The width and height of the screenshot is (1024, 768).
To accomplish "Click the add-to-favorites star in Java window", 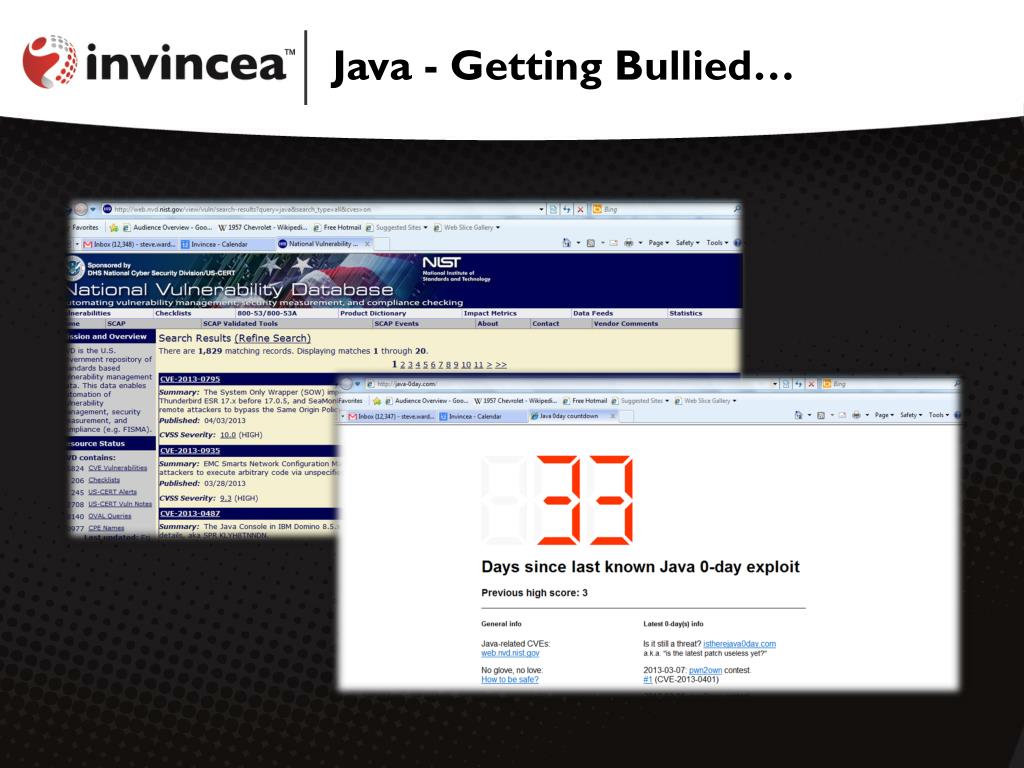I will (377, 401).
